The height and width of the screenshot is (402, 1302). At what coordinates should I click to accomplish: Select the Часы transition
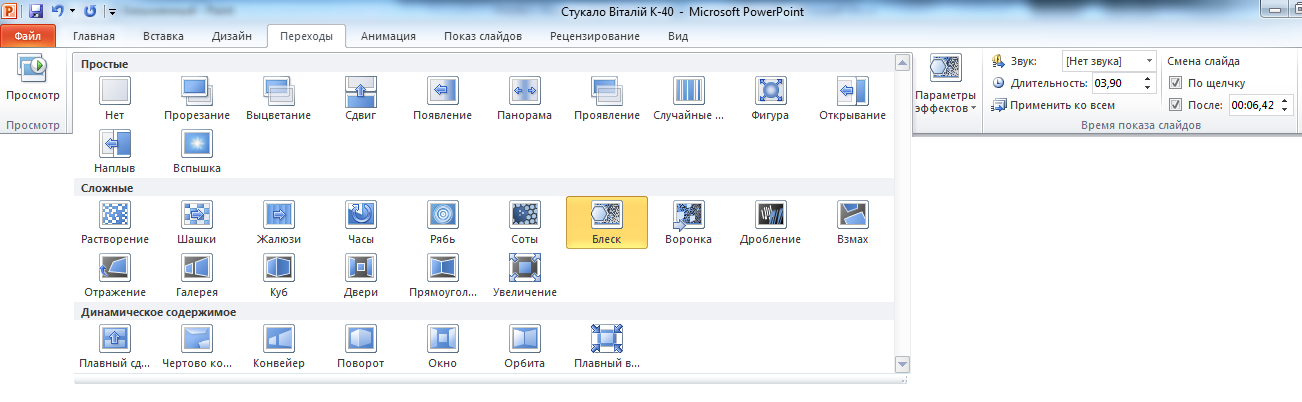[x=360, y=222]
